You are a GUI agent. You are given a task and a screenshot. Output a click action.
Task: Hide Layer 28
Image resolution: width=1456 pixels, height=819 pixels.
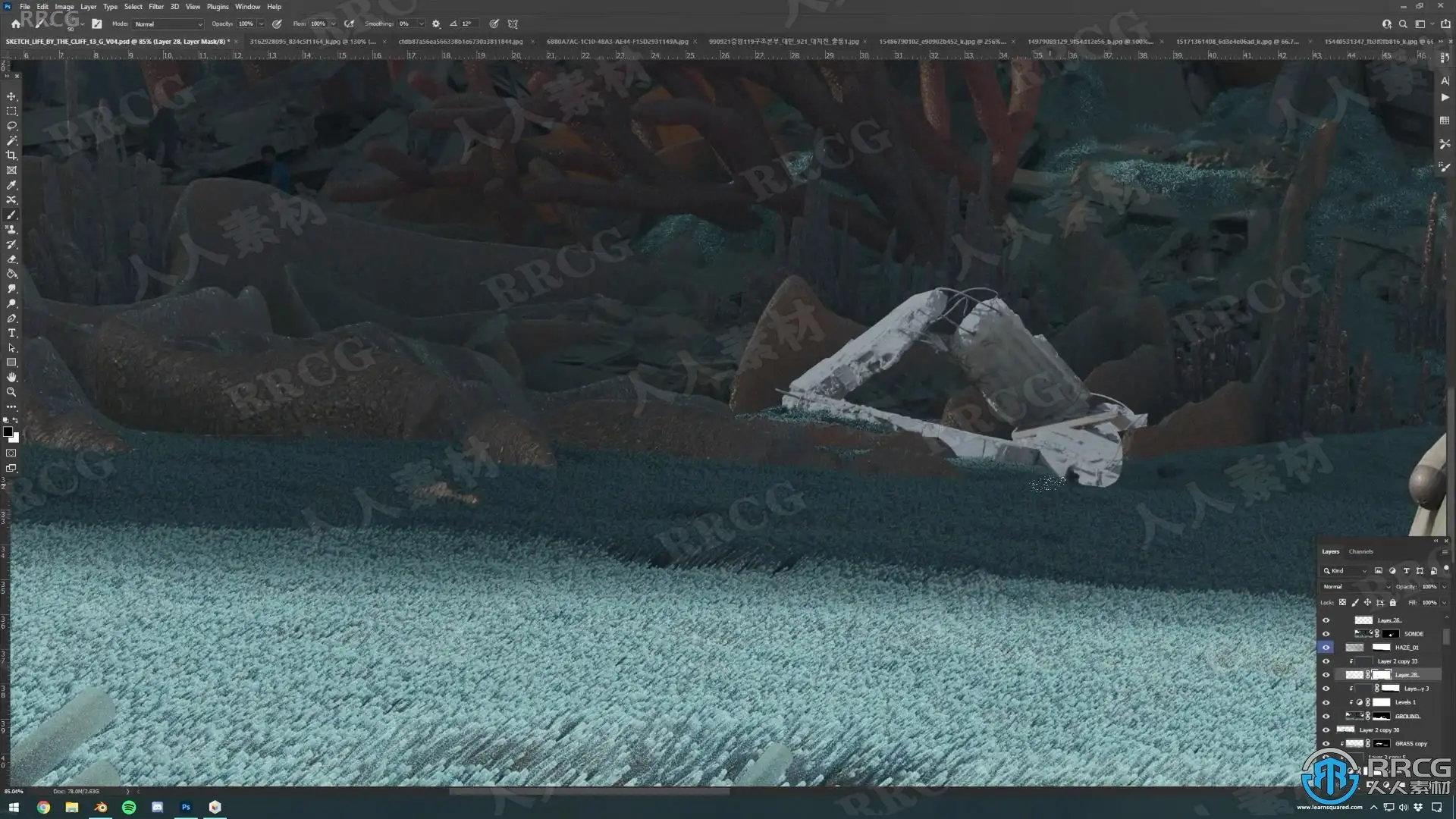coord(1326,675)
